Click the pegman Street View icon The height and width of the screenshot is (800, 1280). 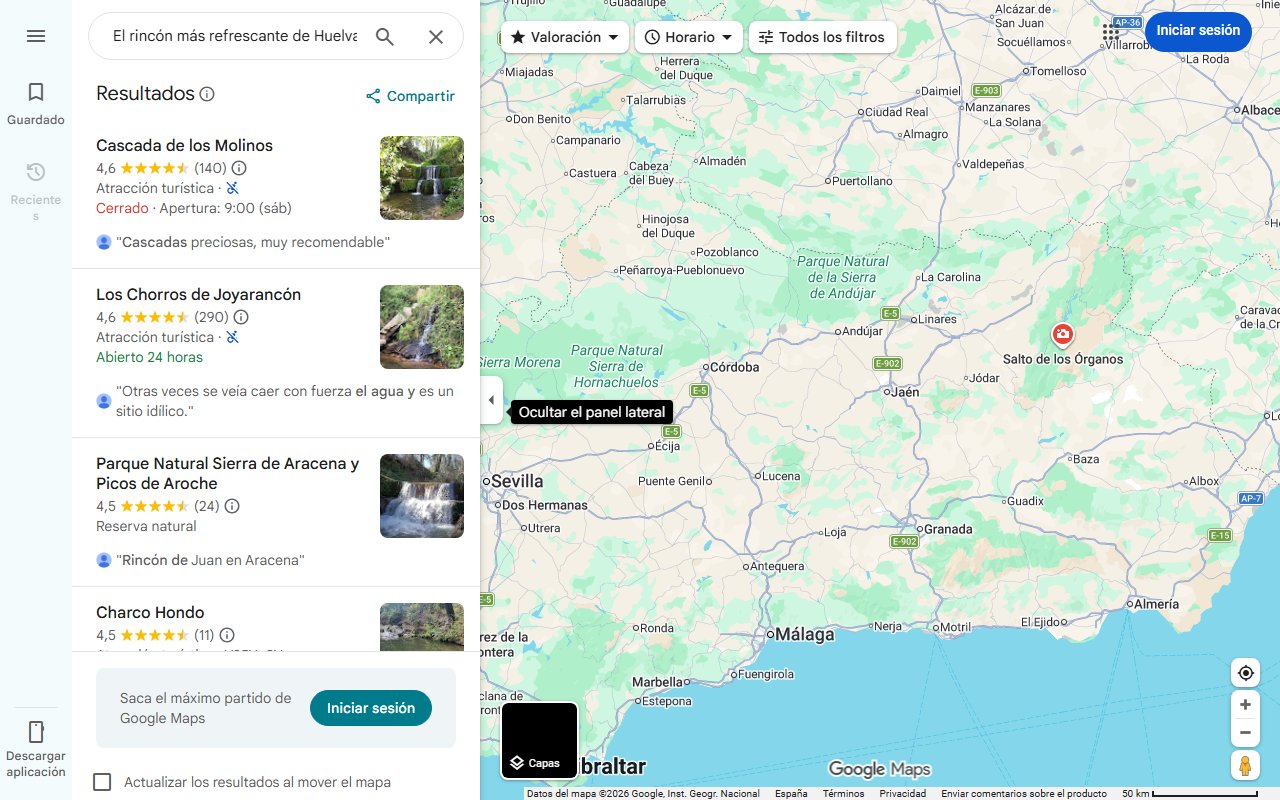pyautogui.click(x=1245, y=766)
